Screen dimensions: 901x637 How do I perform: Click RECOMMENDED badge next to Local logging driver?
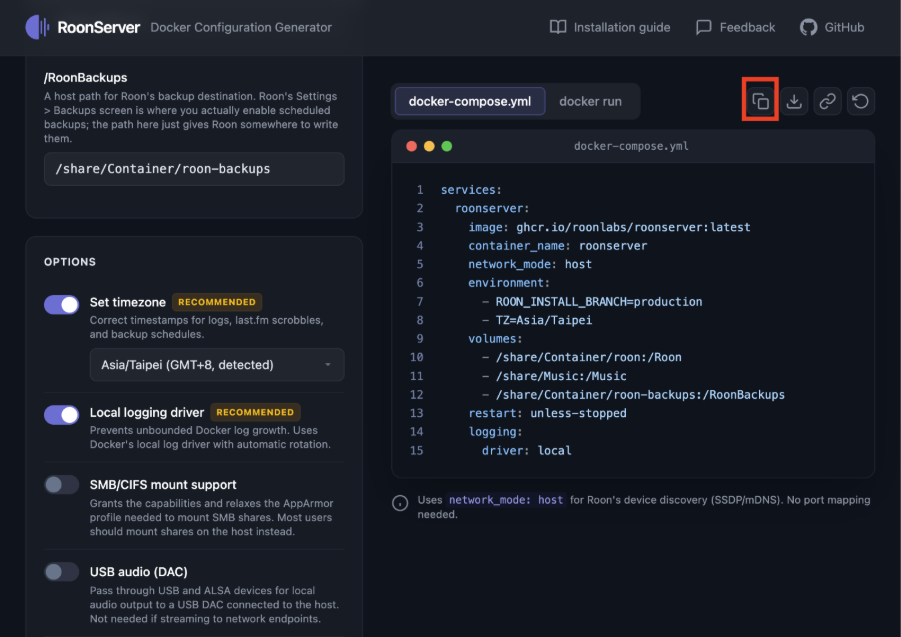(x=255, y=412)
